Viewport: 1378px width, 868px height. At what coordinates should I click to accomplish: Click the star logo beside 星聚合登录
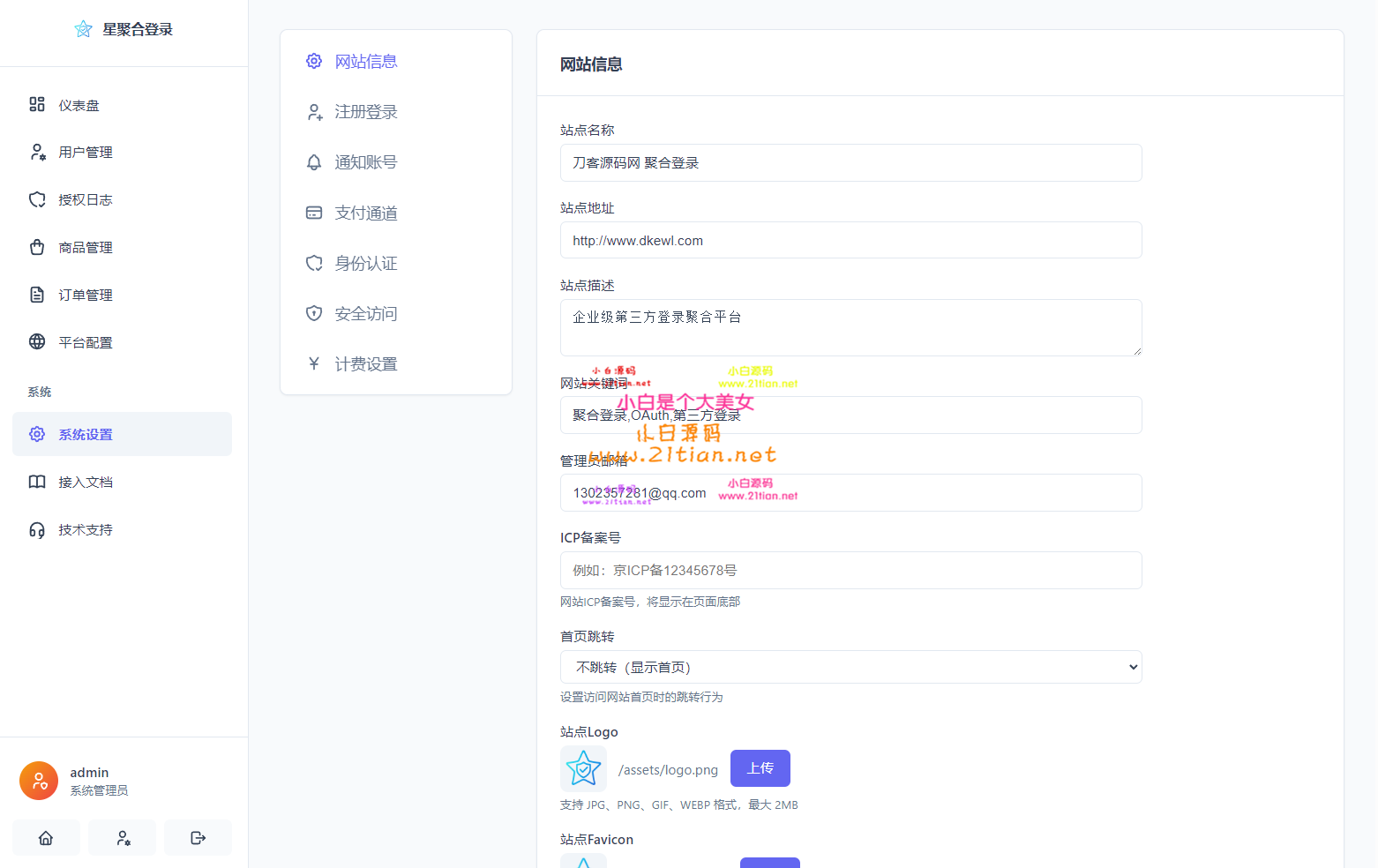(x=83, y=29)
